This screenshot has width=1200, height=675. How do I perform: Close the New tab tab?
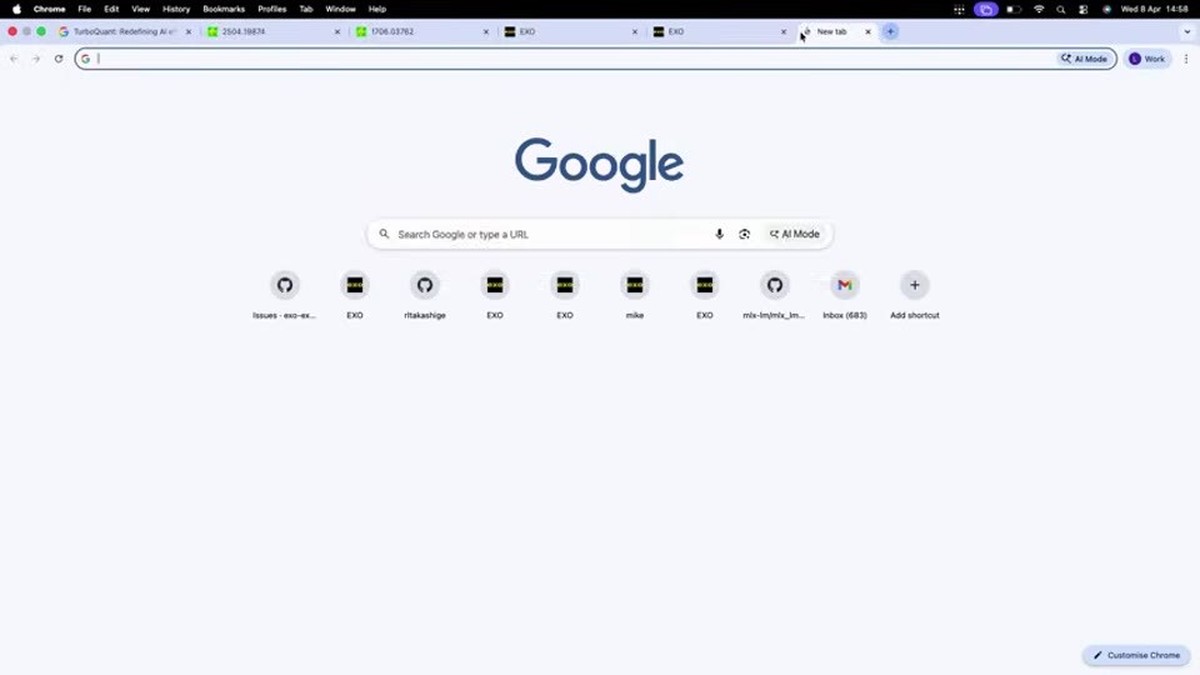coord(868,32)
